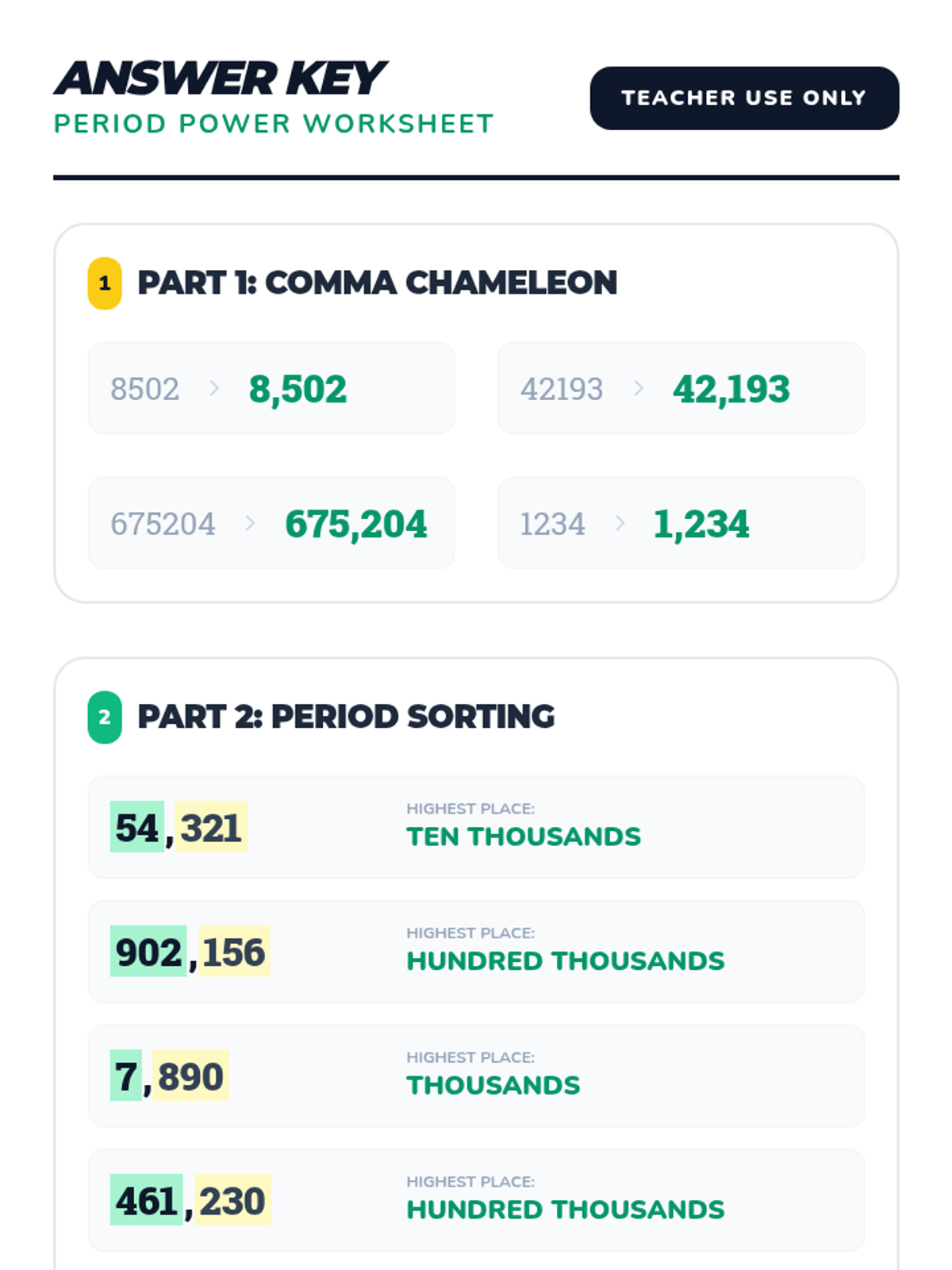Select the Answer Key title
This screenshot has width=952, height=1270.
click(x=220, y=79)
